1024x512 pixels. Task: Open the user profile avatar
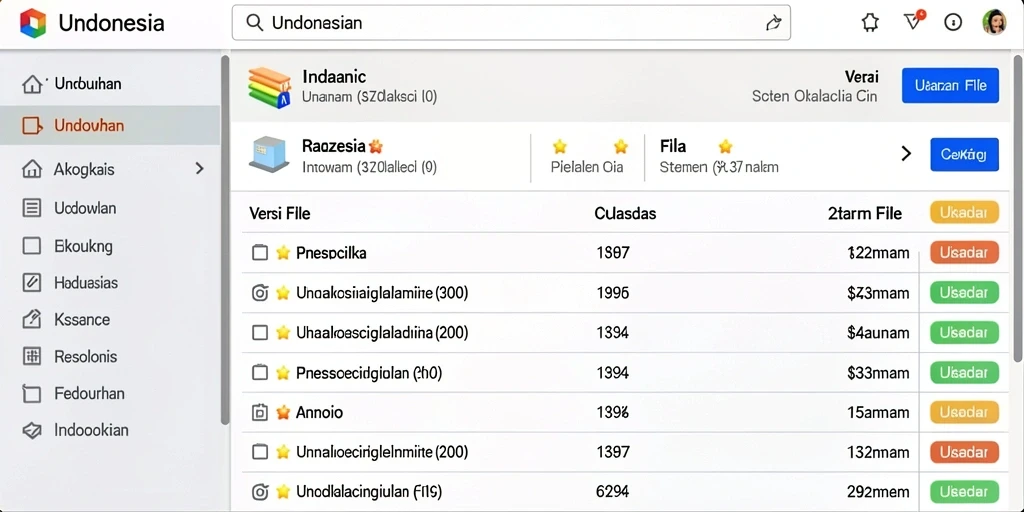point(994,23)
